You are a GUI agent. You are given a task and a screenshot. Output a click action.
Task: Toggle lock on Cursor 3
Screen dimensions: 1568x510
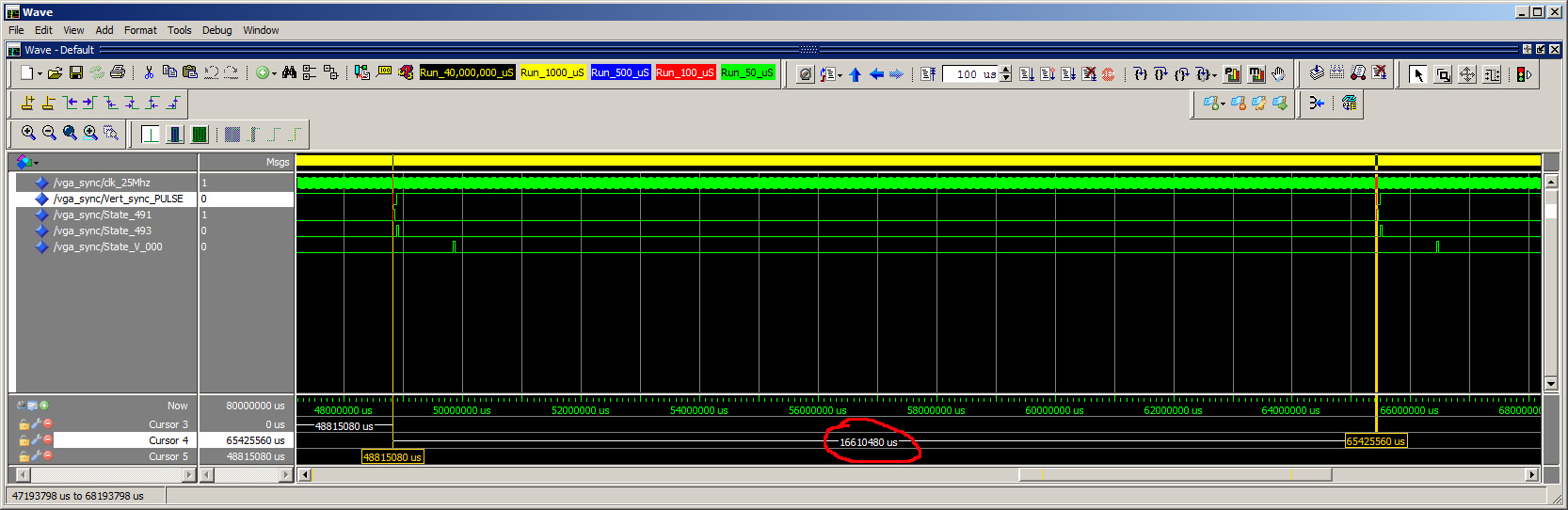24,424
